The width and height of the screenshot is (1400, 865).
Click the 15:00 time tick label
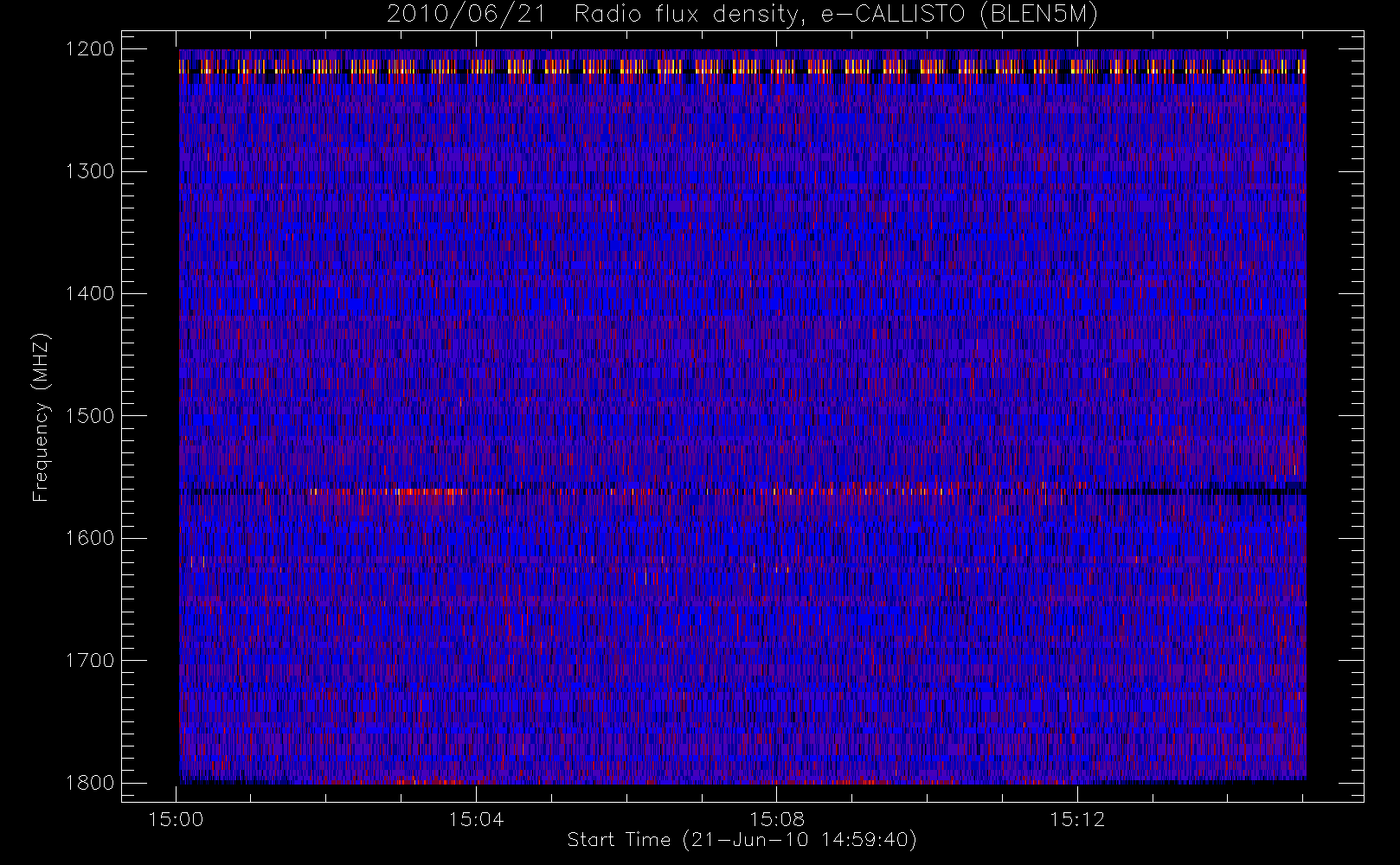(177, 819)
